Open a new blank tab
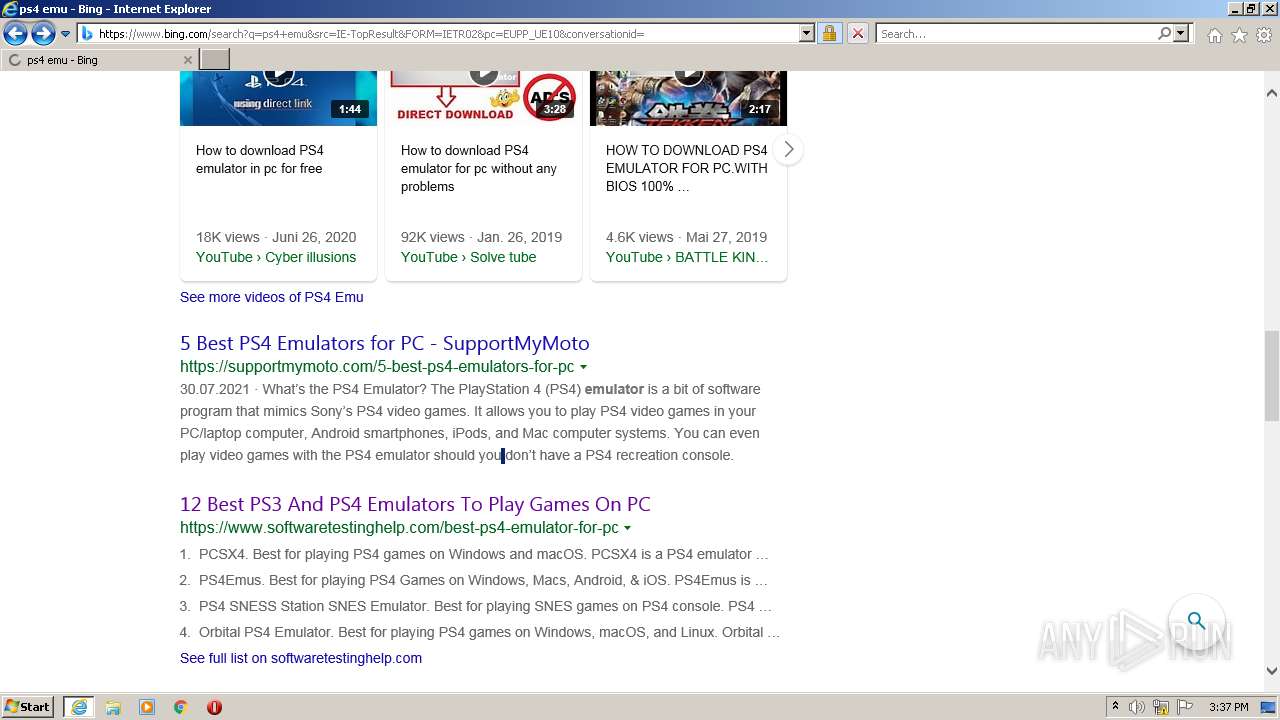This screenshot has width=1280, height=720. pos(215,60)
